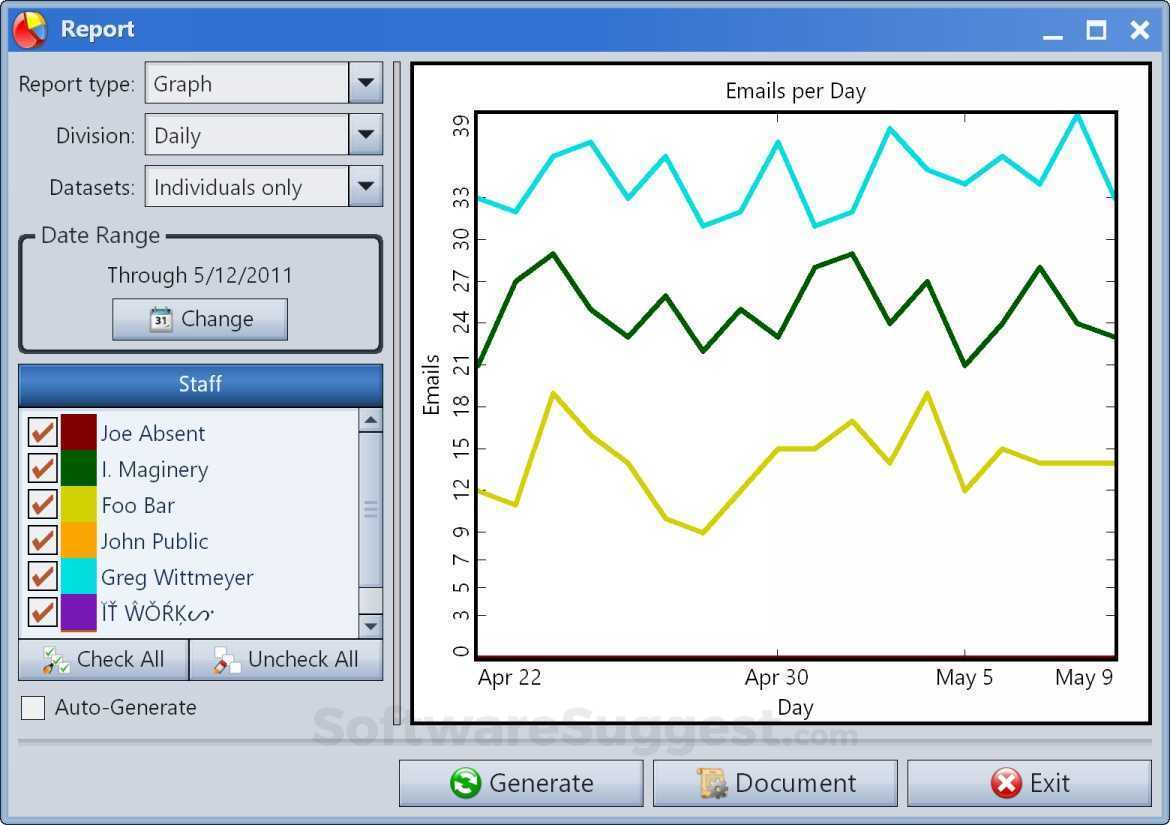Click the Apr 22 axis label
The height and width of the screenshot is (825, 1170).
[x=510, y=677]
